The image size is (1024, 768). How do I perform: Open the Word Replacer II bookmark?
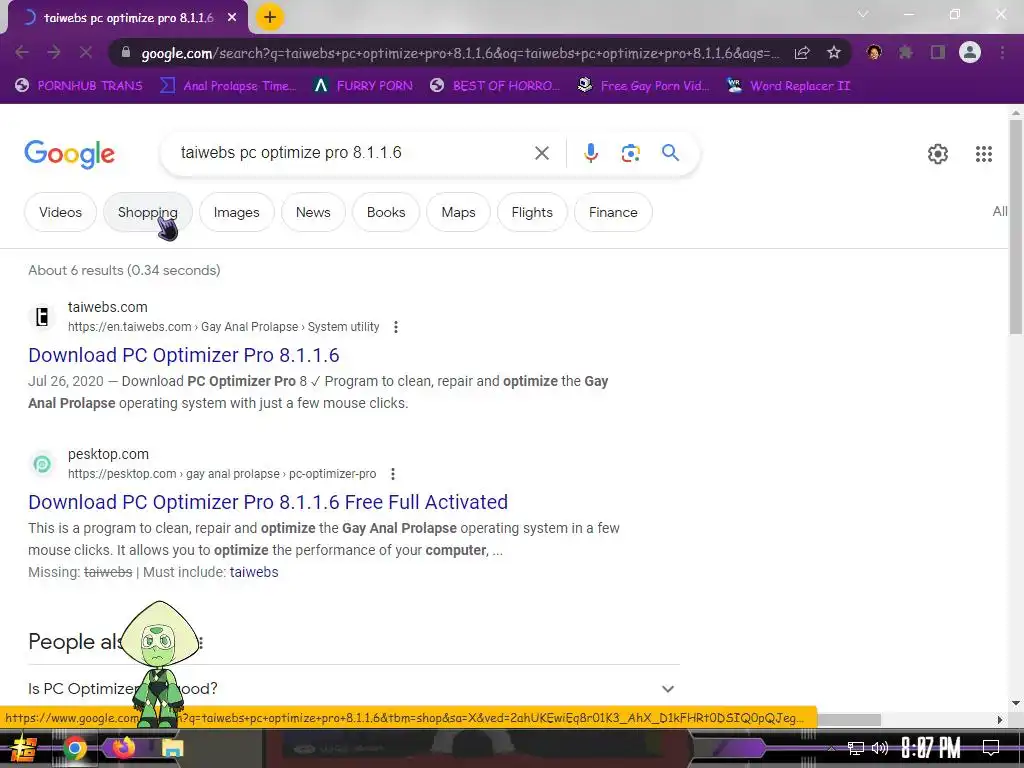click(789, 86)
